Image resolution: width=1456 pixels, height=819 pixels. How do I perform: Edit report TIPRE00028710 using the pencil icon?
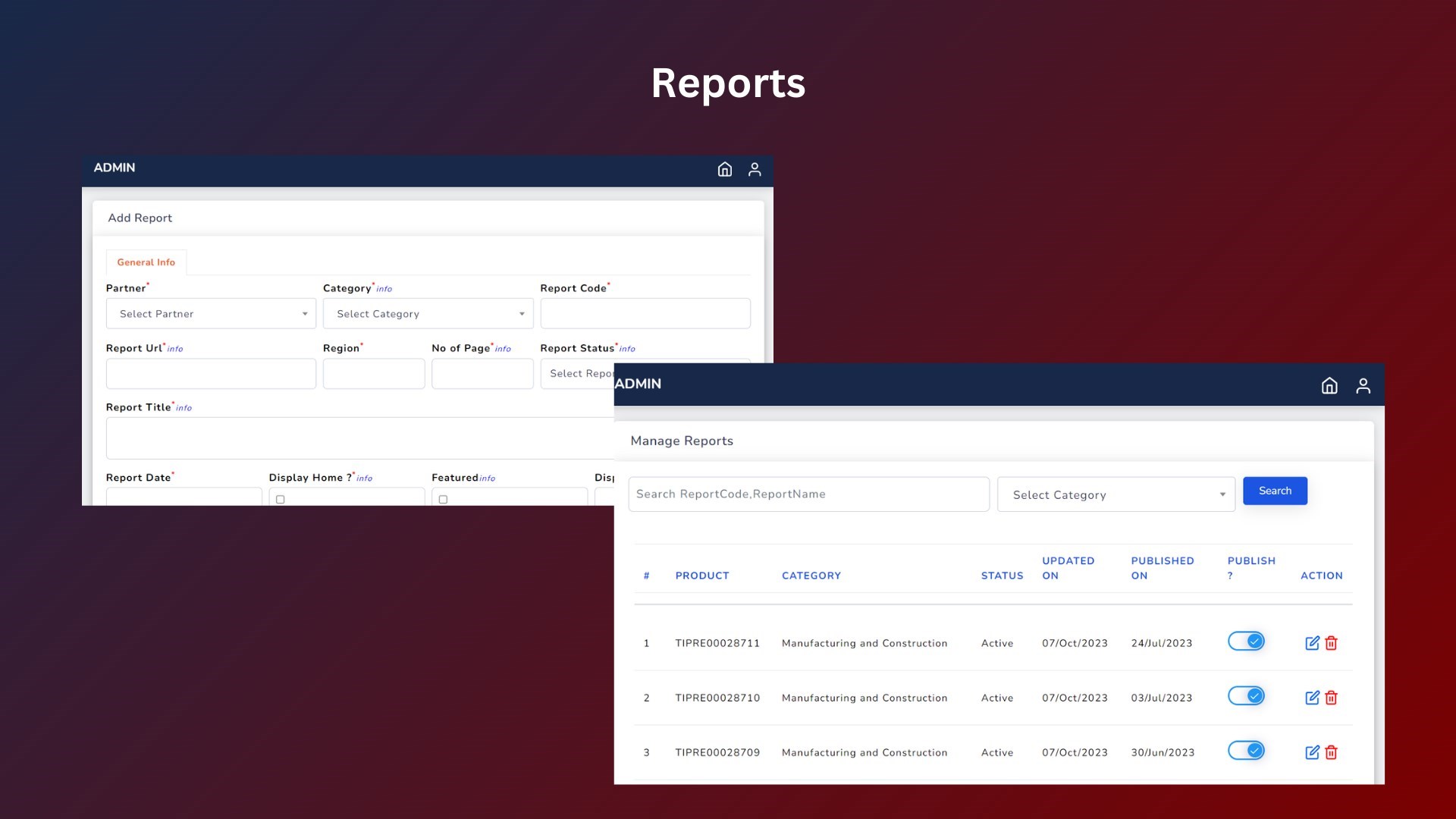pyautogui.click(x=1313, y=698)
